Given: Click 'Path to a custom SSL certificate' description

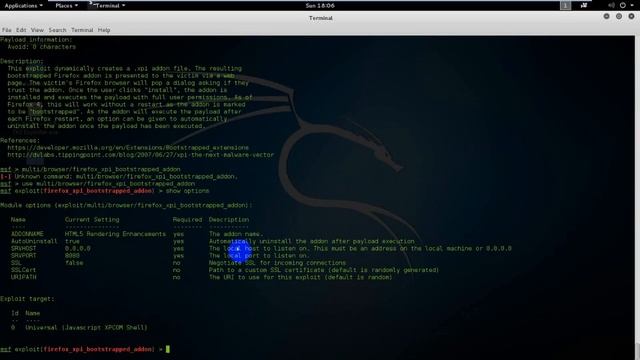Looking at the screenshot, I should [x=324, y=270].
